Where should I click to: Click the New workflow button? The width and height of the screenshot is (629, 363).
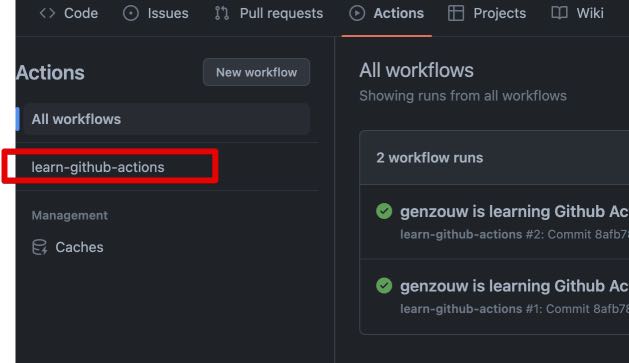point(256,72)
